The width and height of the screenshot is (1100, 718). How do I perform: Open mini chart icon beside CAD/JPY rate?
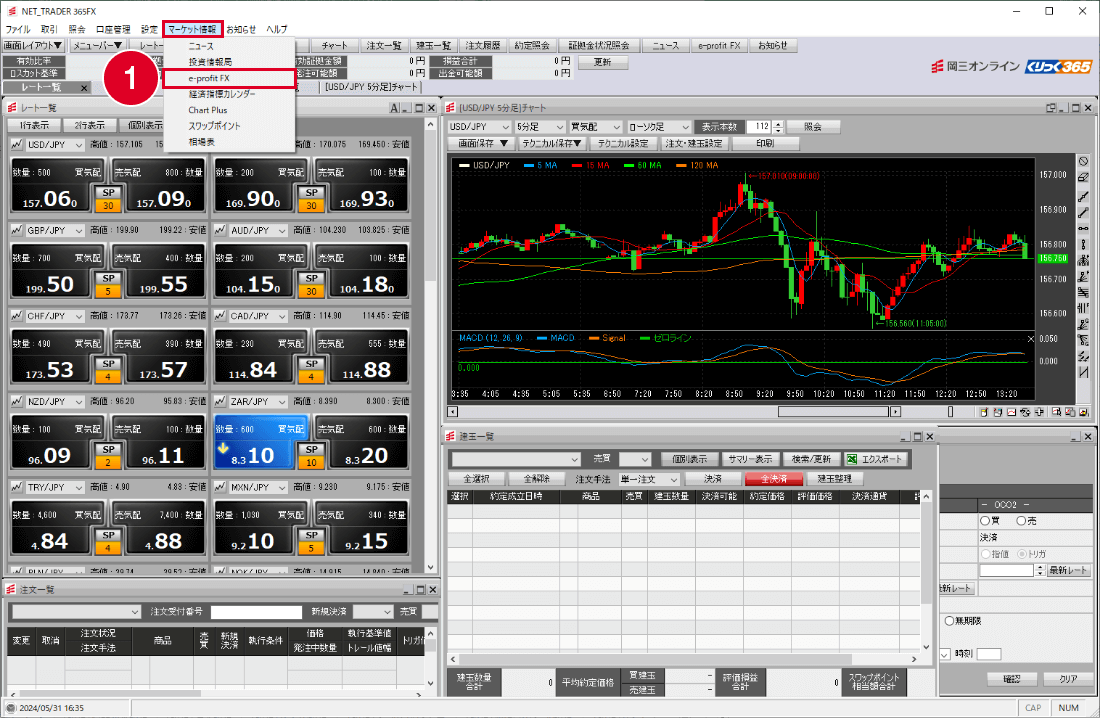pos(220,316)
